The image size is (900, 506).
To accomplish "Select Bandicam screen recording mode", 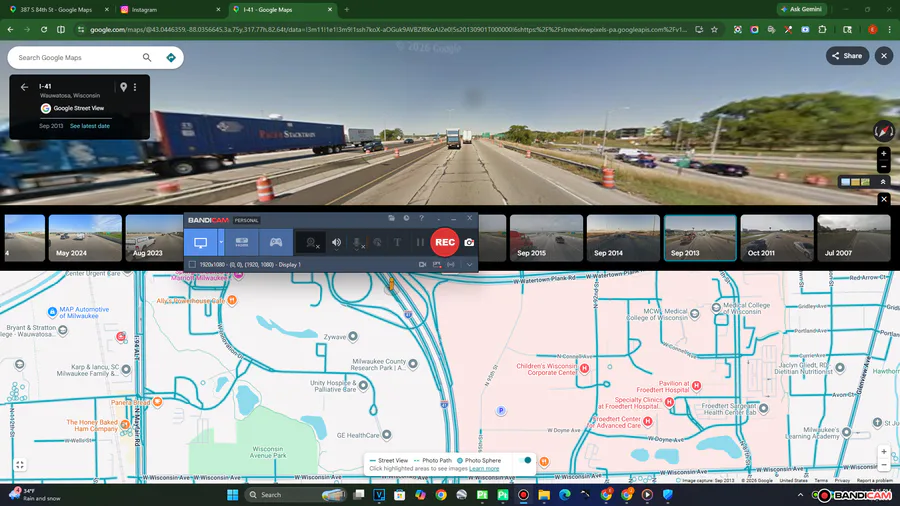I will pyautogui.click(x=200, y=243).
